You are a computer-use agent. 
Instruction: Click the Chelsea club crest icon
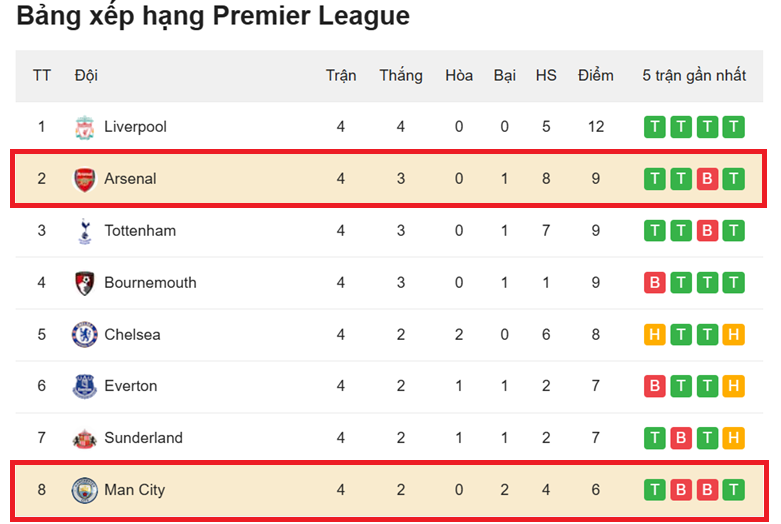click(84, 334)
